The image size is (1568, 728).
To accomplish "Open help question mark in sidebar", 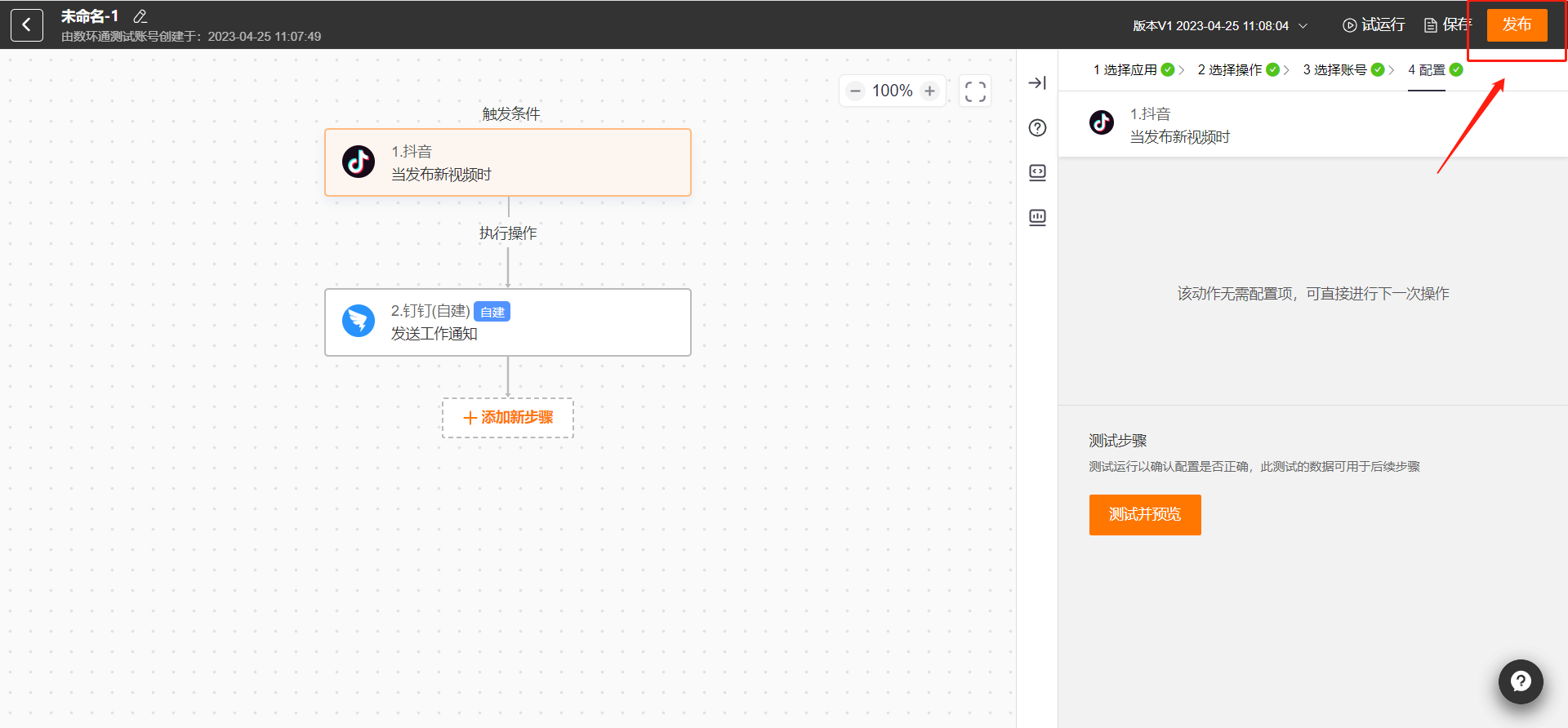I will point(1037,127).
